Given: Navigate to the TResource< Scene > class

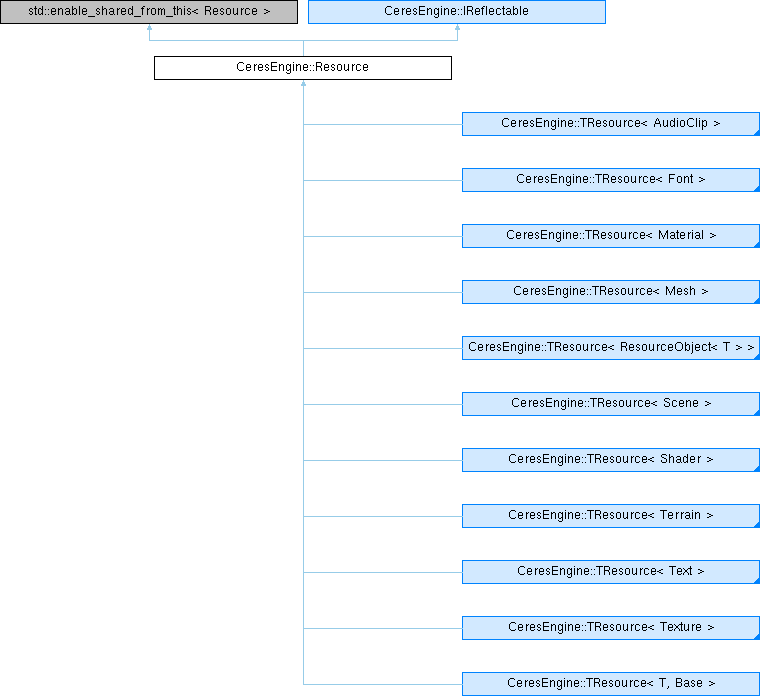Looking at the screenshot, I should (610, 404).
